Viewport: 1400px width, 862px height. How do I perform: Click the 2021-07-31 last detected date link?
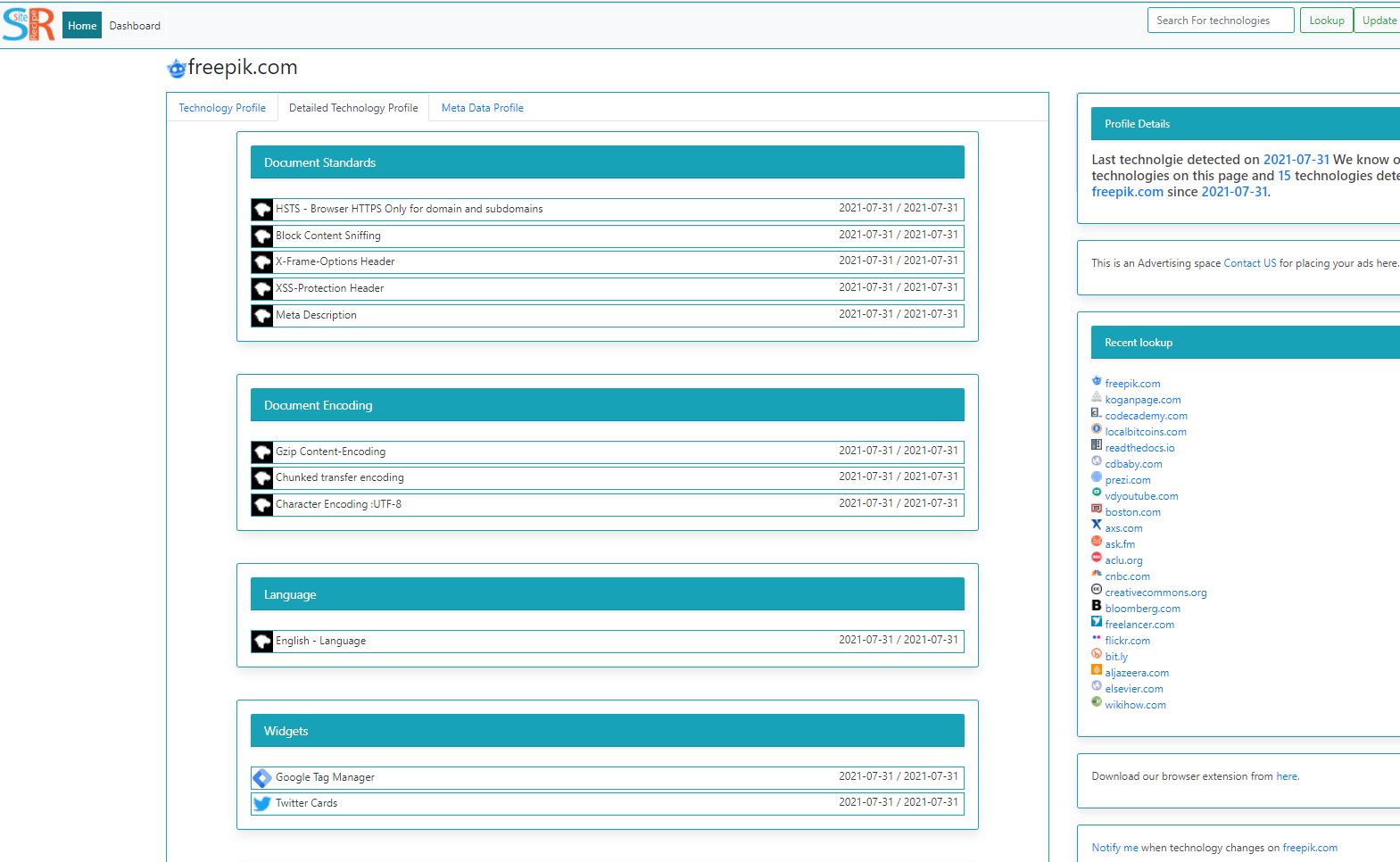[1296, 160]
